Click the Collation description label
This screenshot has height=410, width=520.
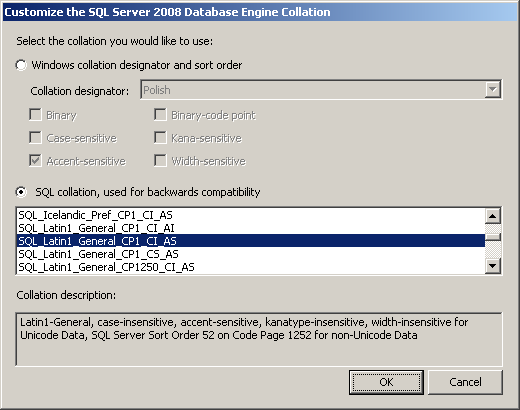coord(66,295)
